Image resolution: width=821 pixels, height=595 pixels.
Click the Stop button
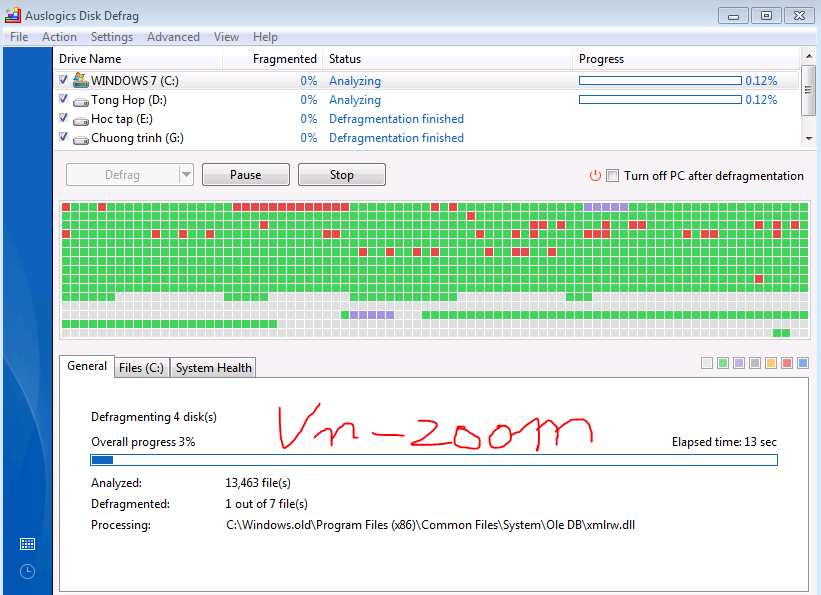tap(341, 174)
